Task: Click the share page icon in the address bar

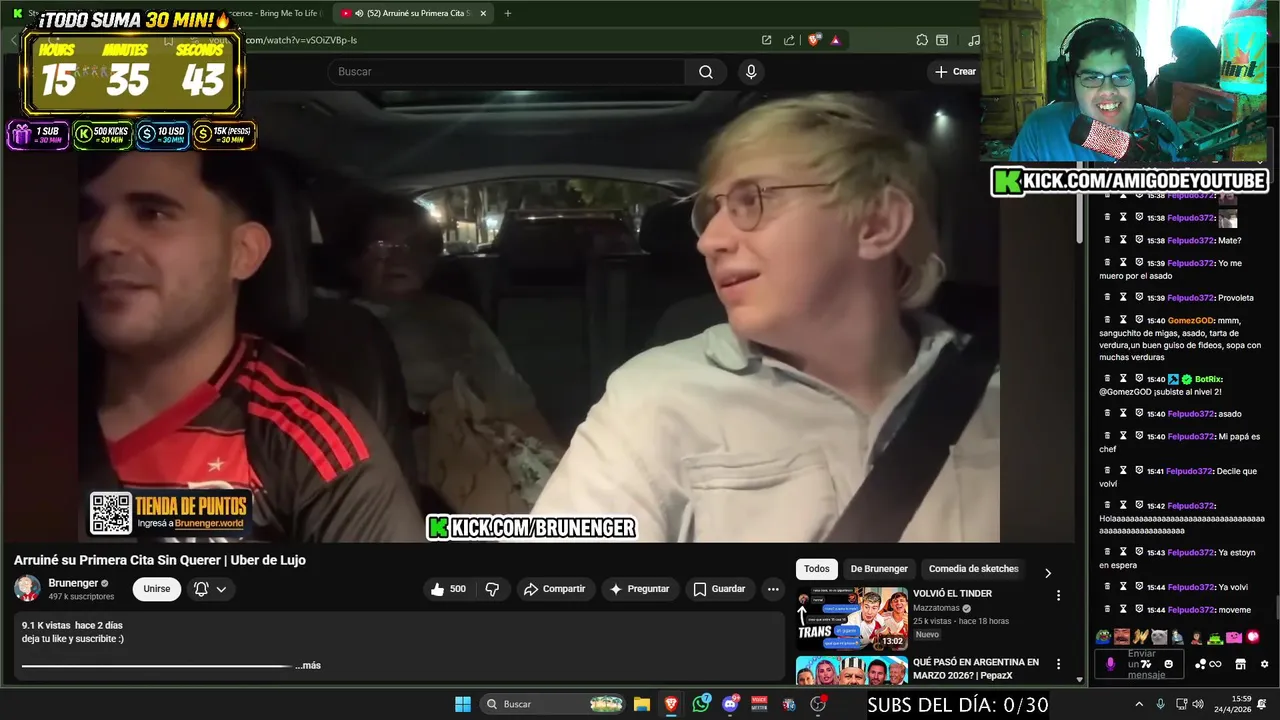Action: click(x=789, y=40)
